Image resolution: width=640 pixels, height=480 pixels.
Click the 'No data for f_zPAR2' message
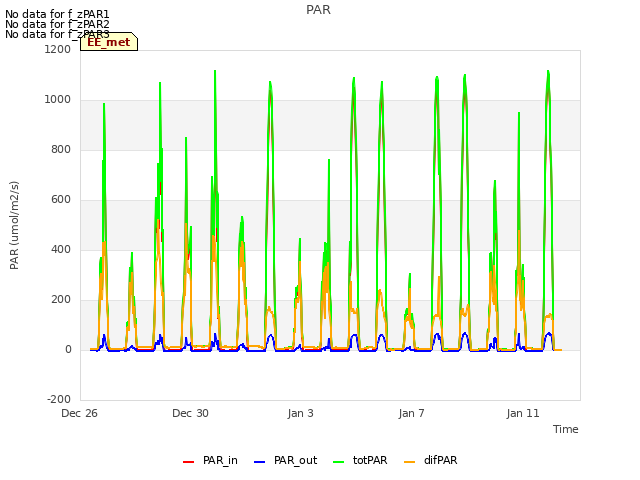57,24
